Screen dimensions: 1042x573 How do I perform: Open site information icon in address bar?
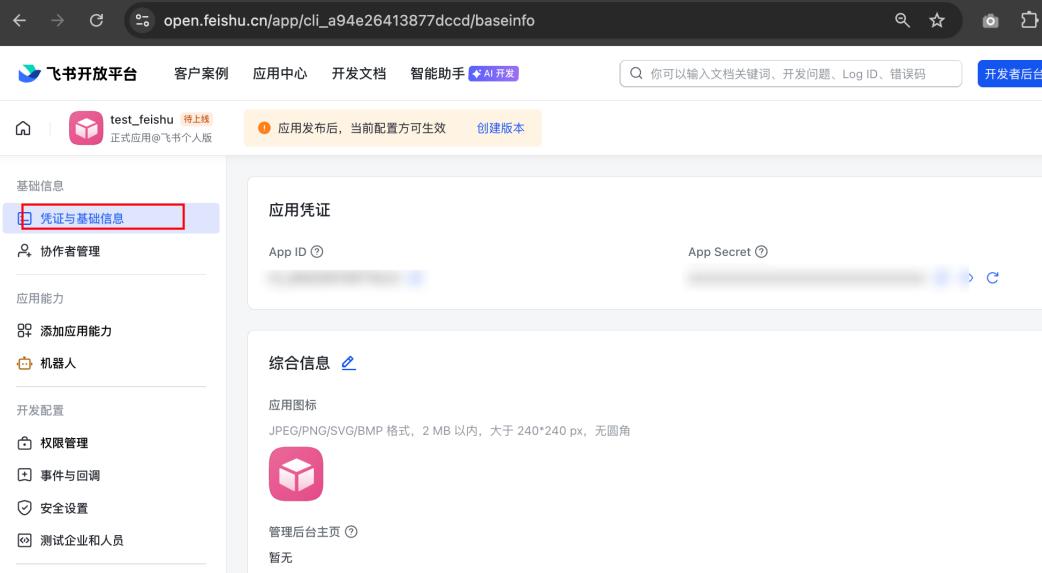pos(142,21)
